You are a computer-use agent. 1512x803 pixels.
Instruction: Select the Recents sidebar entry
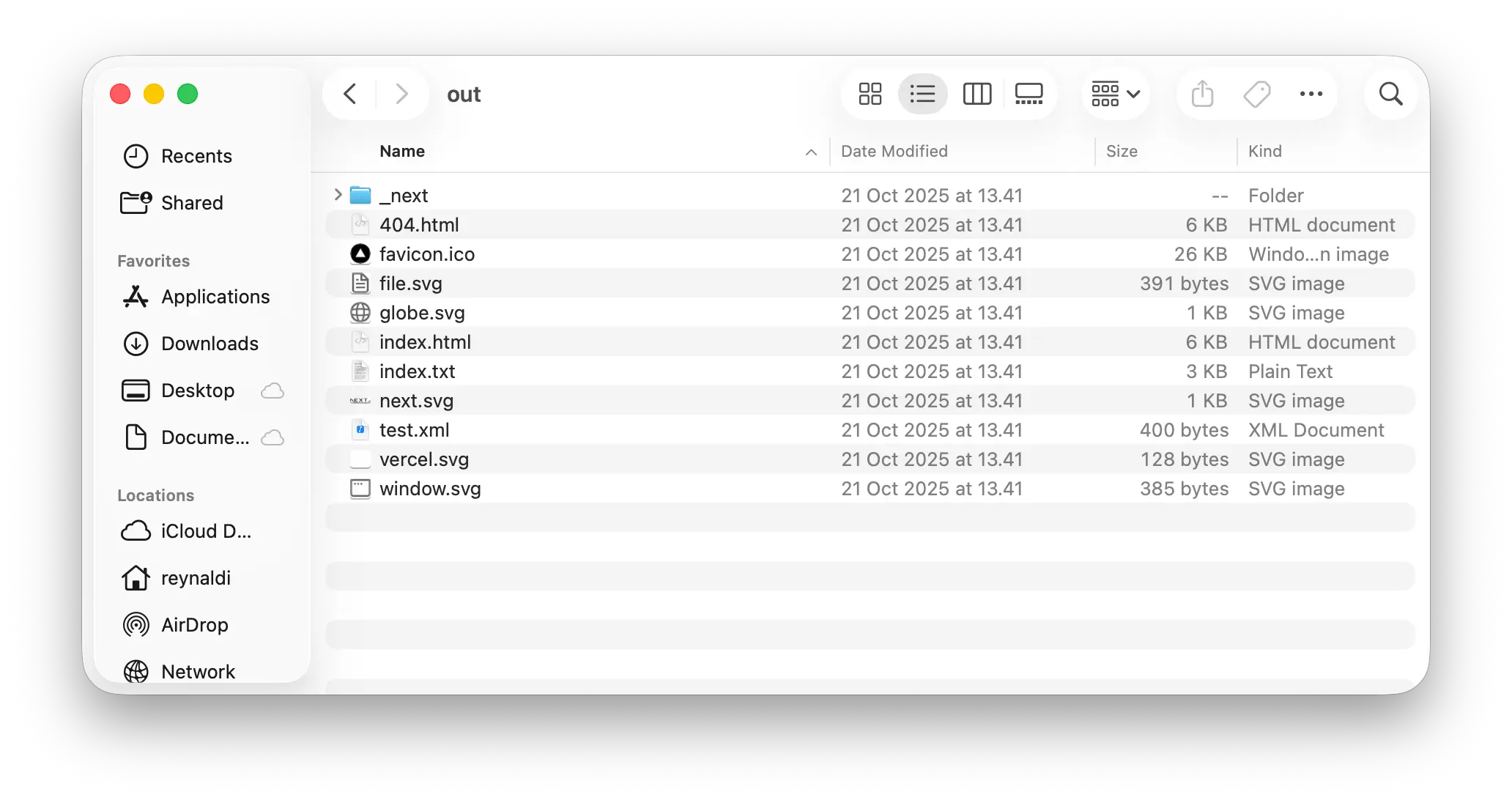[x=197, y=155]
